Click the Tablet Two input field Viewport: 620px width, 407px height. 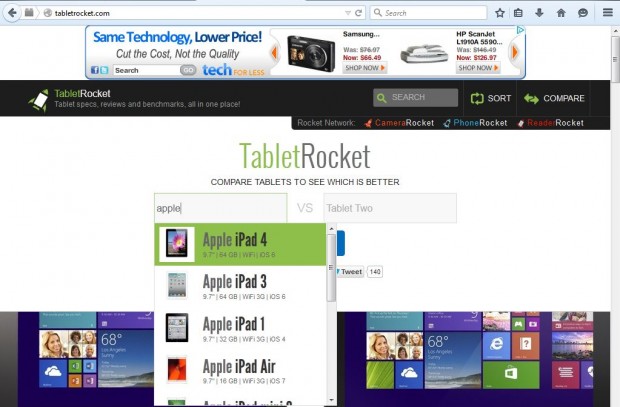tap(390, 208)
